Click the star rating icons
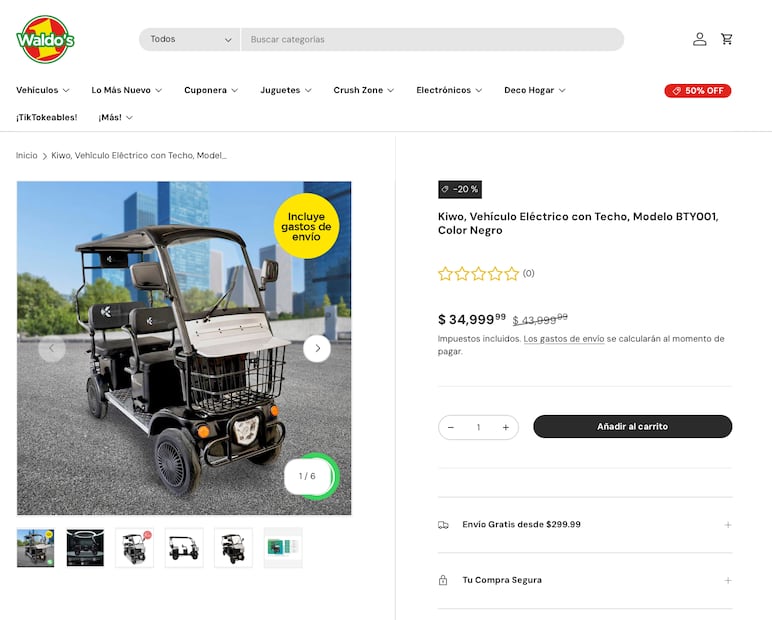 (479, 273)
